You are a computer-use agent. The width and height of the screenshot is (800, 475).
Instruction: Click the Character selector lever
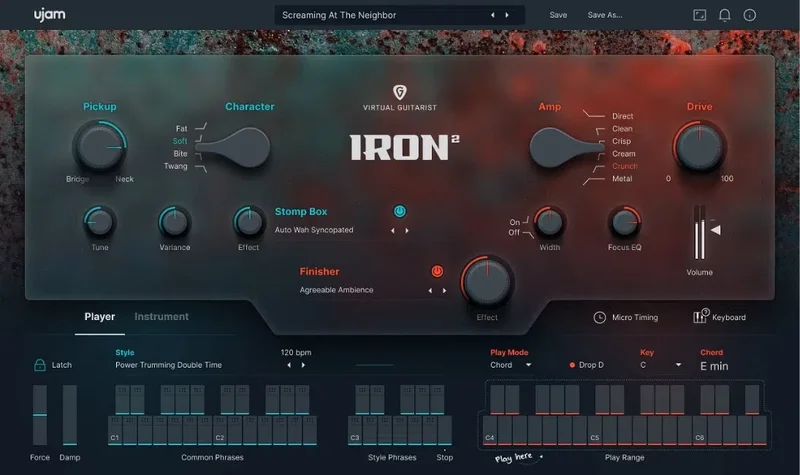[x=233, y=148]
